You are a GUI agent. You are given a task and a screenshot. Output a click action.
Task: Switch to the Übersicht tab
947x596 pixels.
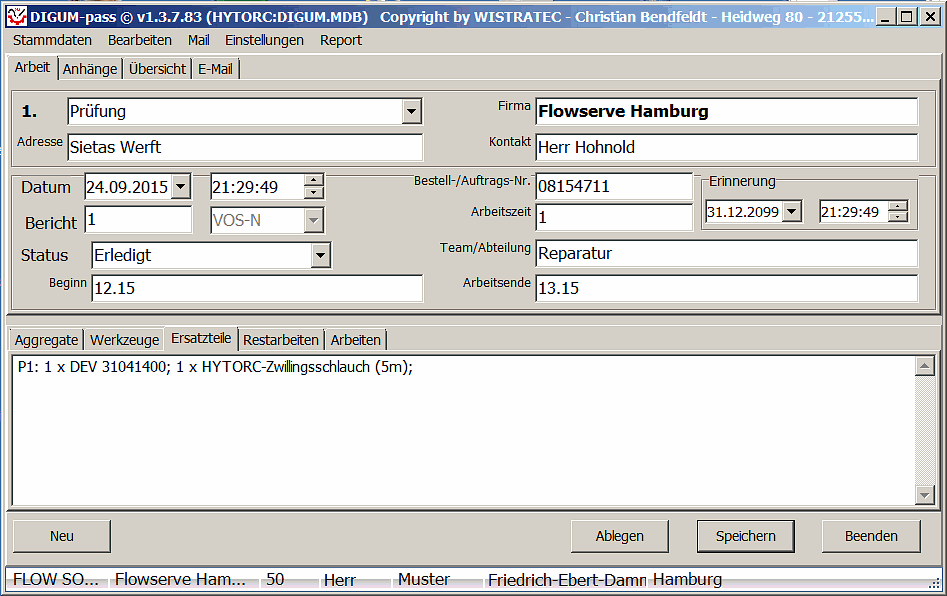157,69
